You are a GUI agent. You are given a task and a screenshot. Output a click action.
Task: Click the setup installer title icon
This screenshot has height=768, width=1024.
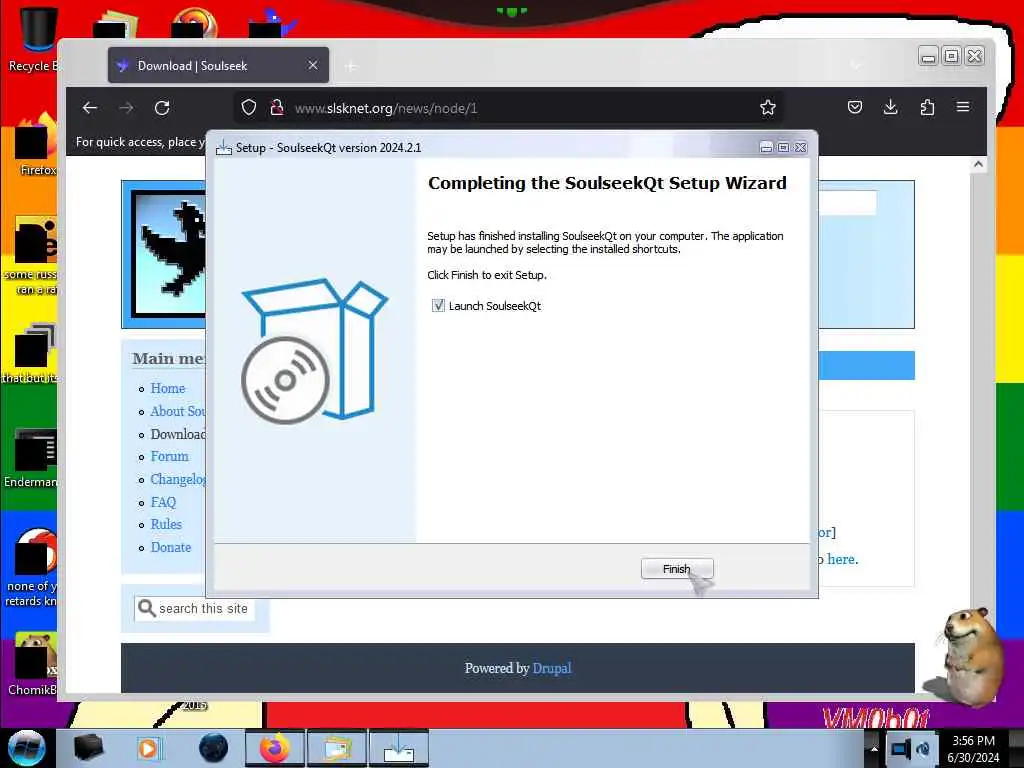point(224,147)
